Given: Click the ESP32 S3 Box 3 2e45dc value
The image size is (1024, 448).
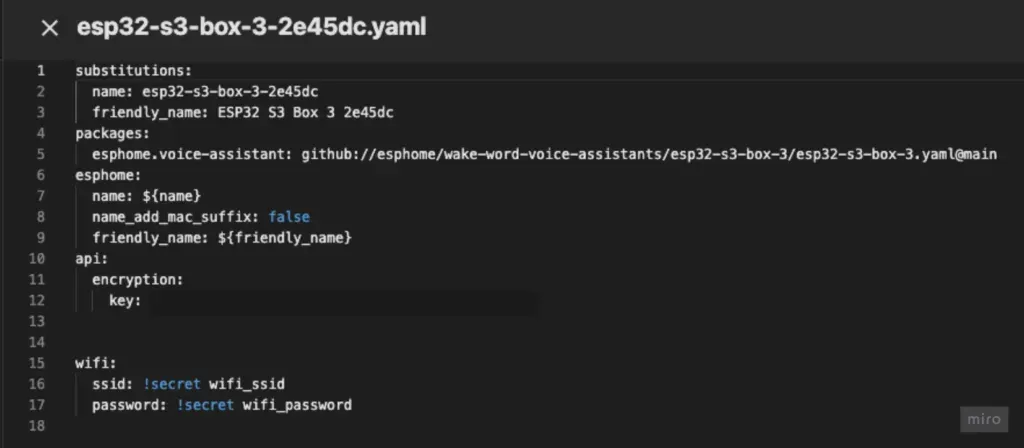Looking at the screenshot, I should pyautogui.click(x=305, y=112).
